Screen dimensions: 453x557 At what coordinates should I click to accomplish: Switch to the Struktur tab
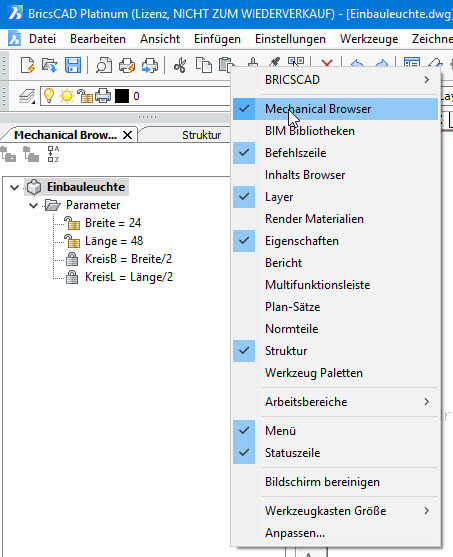tap(201, 135)
